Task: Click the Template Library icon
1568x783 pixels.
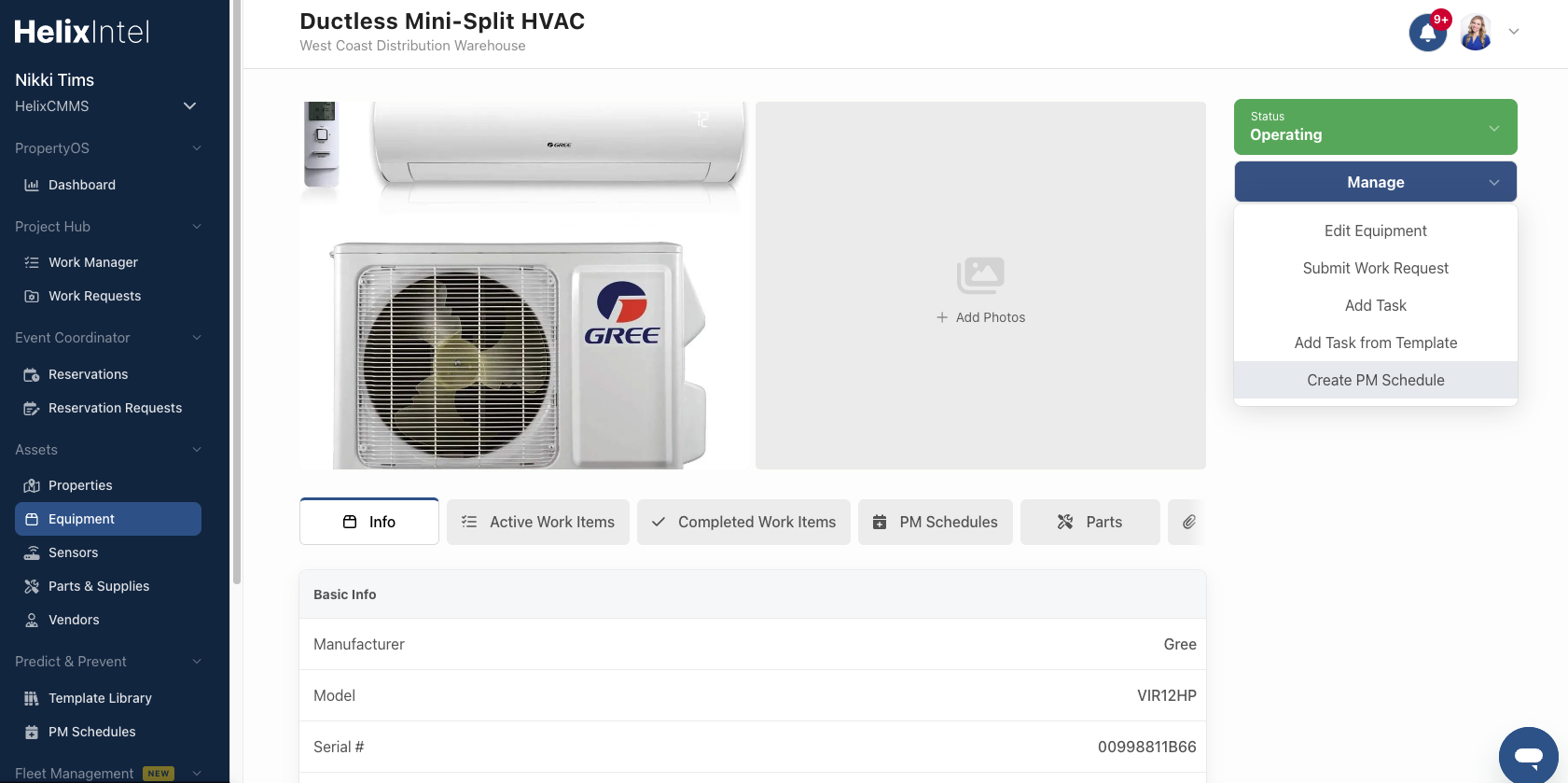Action: [32, 698]
